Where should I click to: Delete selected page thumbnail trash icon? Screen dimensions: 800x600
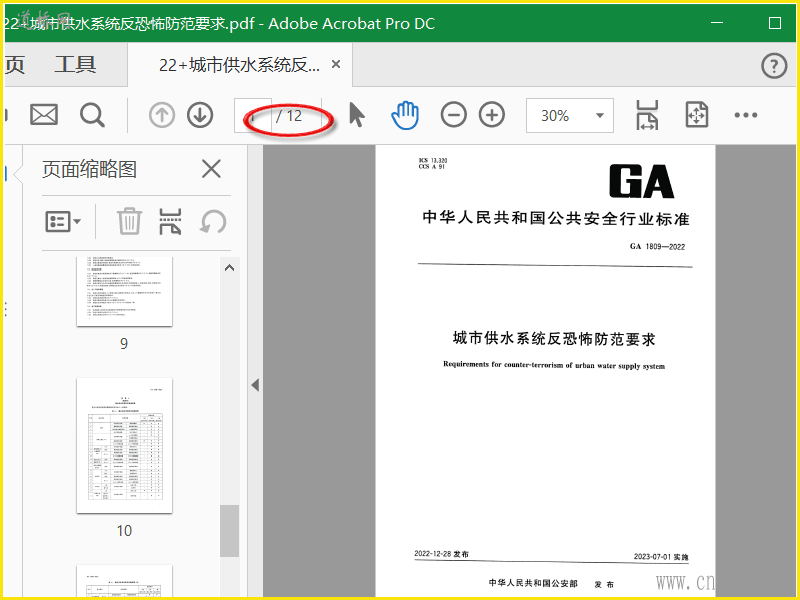(129, 221)
